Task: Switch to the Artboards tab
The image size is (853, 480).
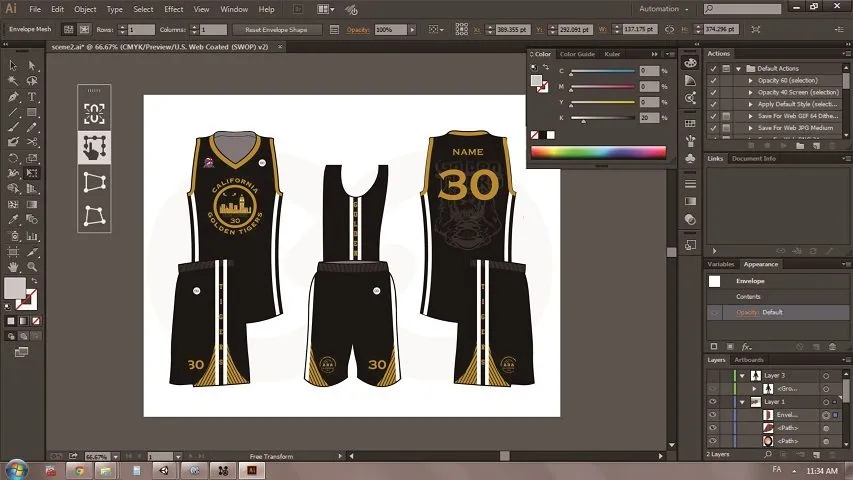Action: coord(749,360)
